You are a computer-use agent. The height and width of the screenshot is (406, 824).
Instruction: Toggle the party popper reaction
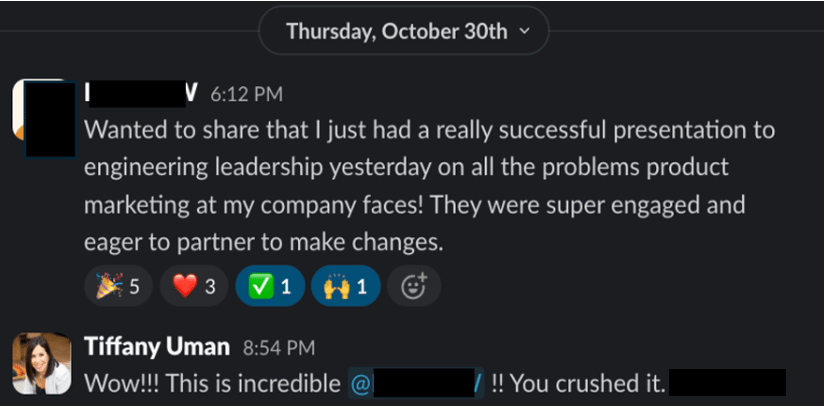116,288
